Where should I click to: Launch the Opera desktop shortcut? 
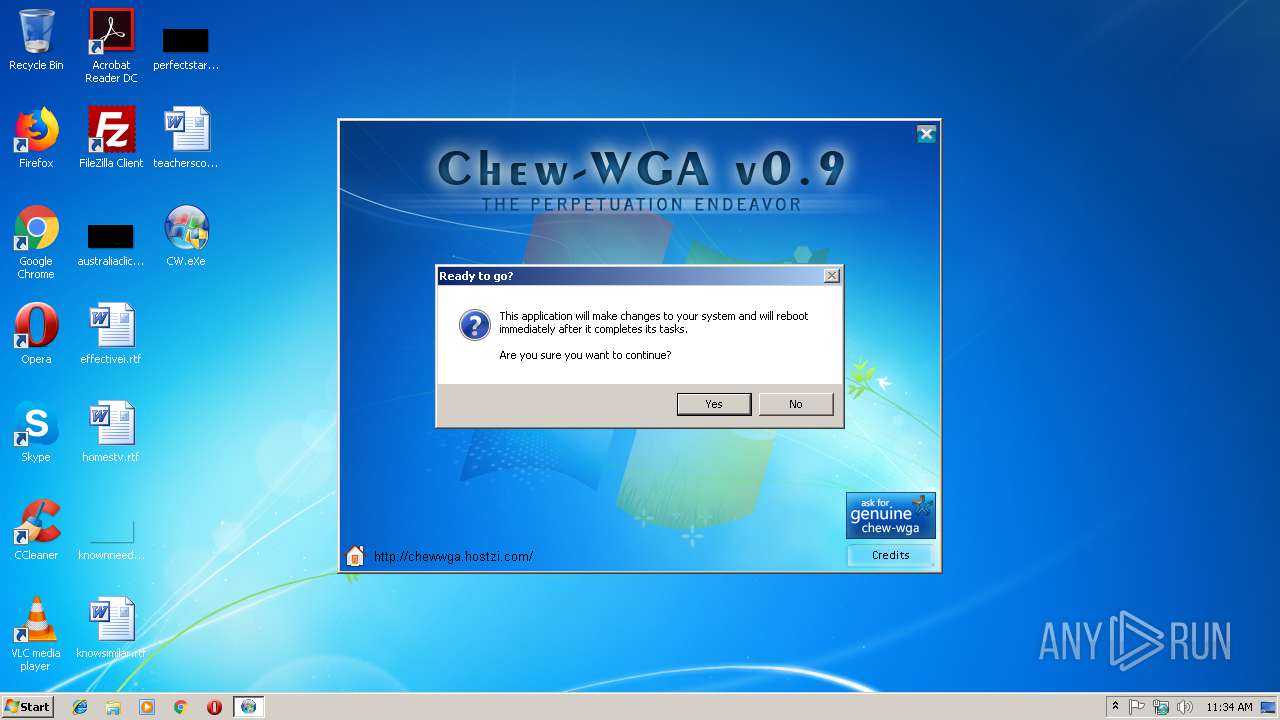coord(36,334)
